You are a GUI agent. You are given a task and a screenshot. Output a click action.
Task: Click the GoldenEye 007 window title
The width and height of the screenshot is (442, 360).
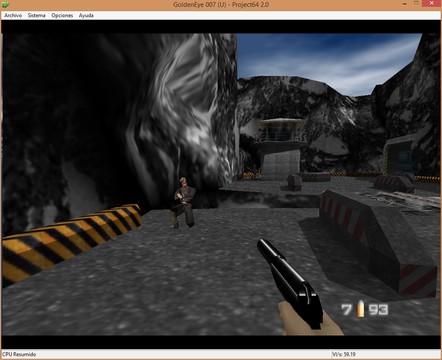pyautogui.click(x=221, y=5)
